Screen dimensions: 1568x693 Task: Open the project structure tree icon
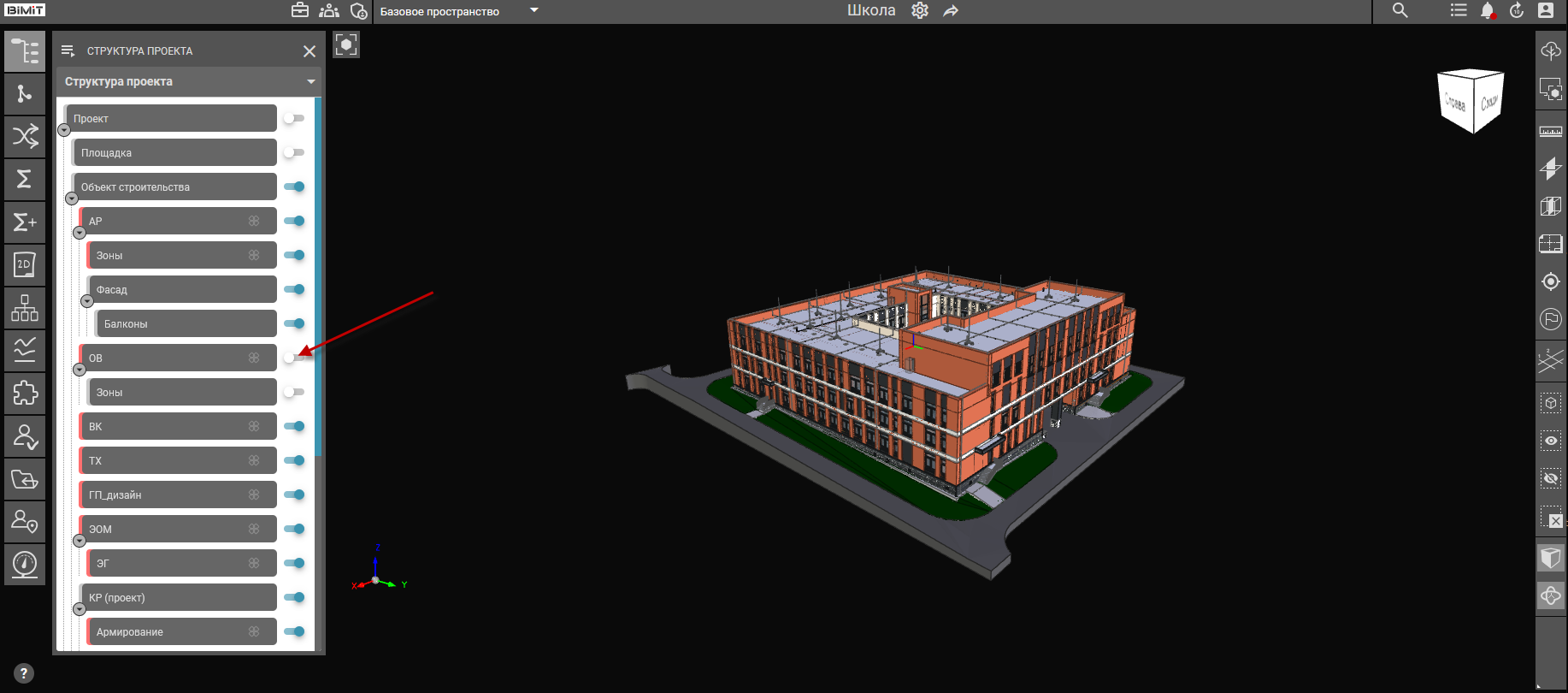click(x=25, y=51)
